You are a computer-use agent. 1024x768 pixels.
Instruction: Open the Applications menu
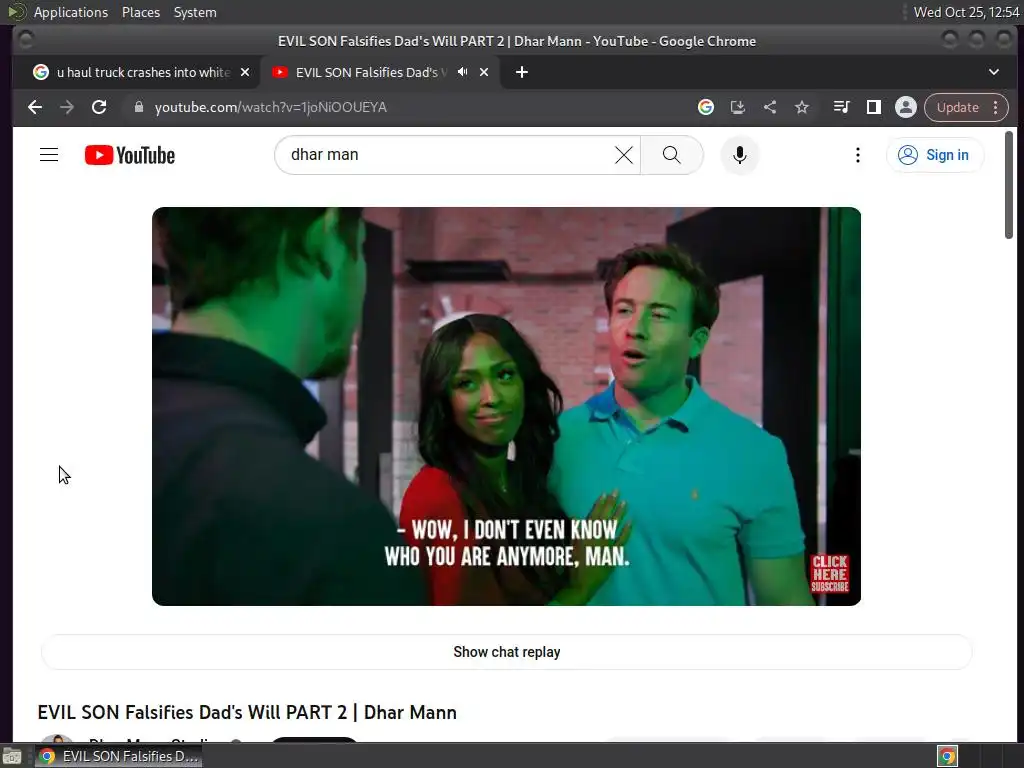(x=71, y=12)
